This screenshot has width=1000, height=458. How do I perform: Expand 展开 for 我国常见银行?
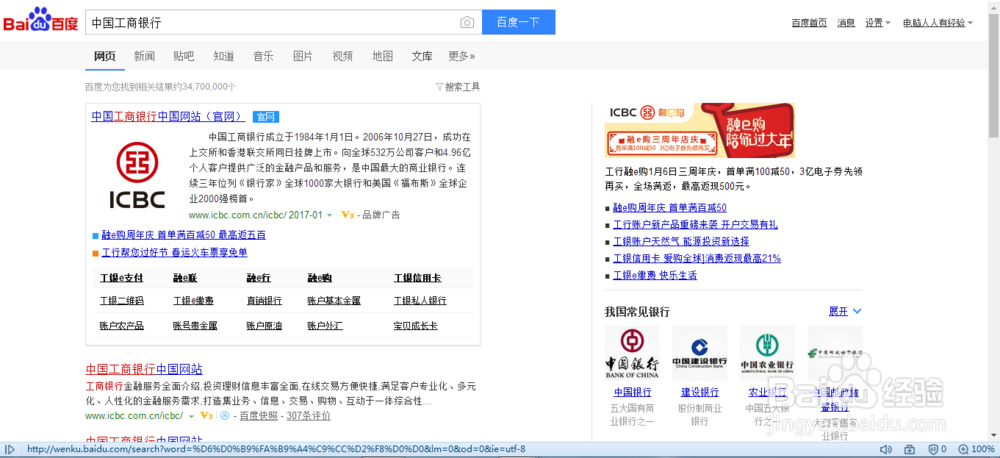coord(845,311)
